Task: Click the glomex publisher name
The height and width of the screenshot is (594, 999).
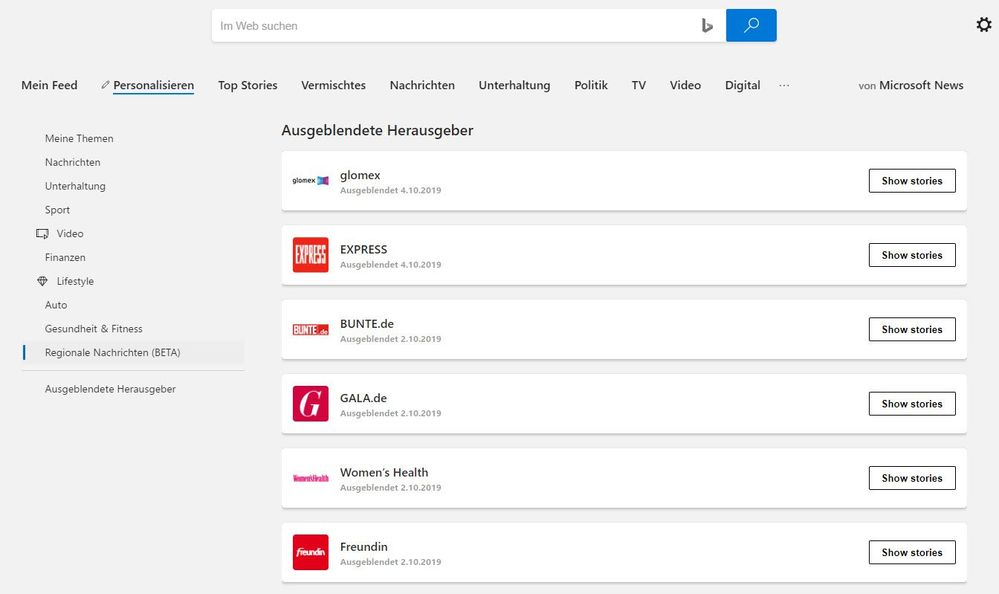Action: 360,175
